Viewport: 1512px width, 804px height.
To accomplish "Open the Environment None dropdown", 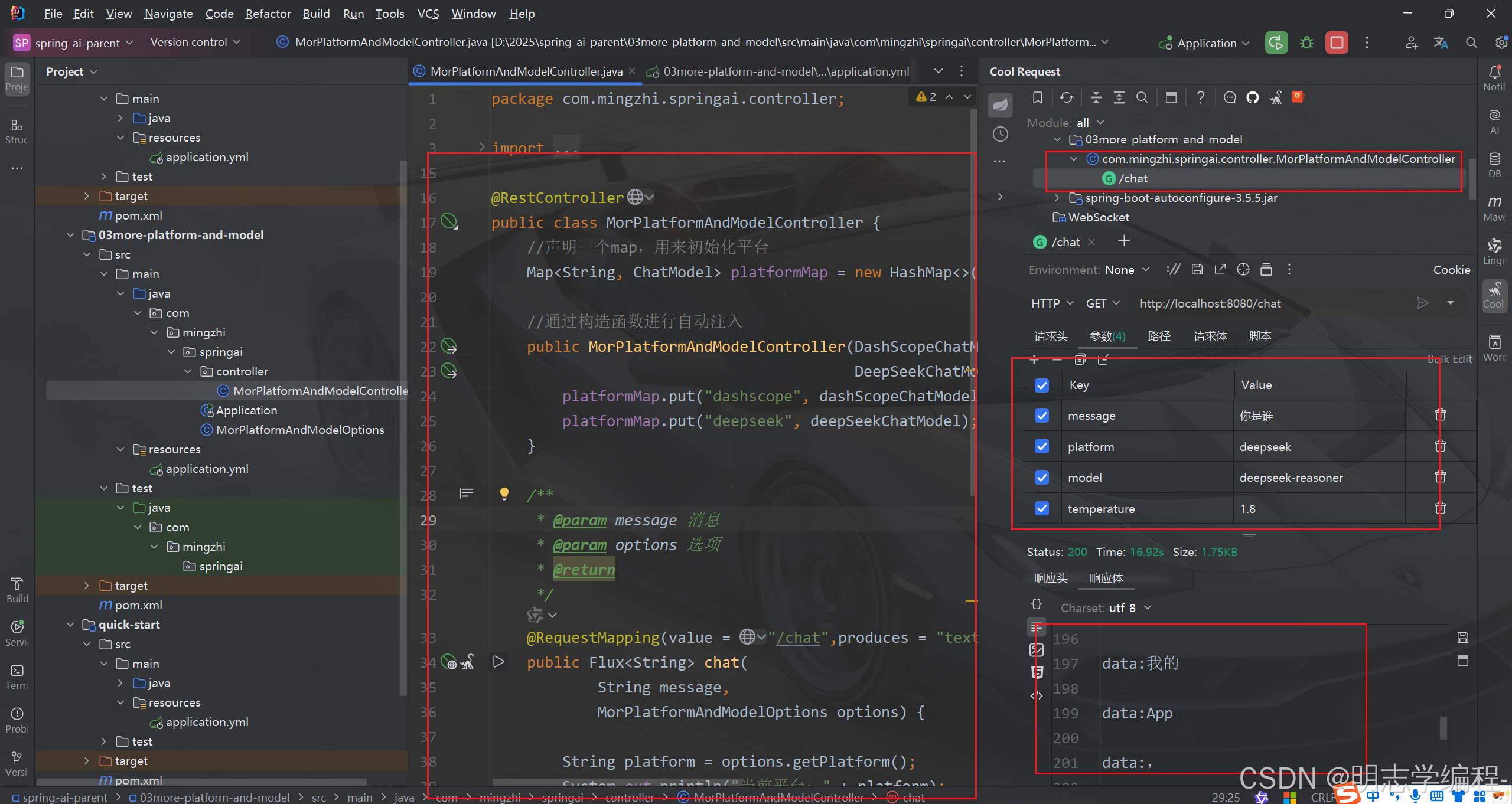I will pos(1127,270).
